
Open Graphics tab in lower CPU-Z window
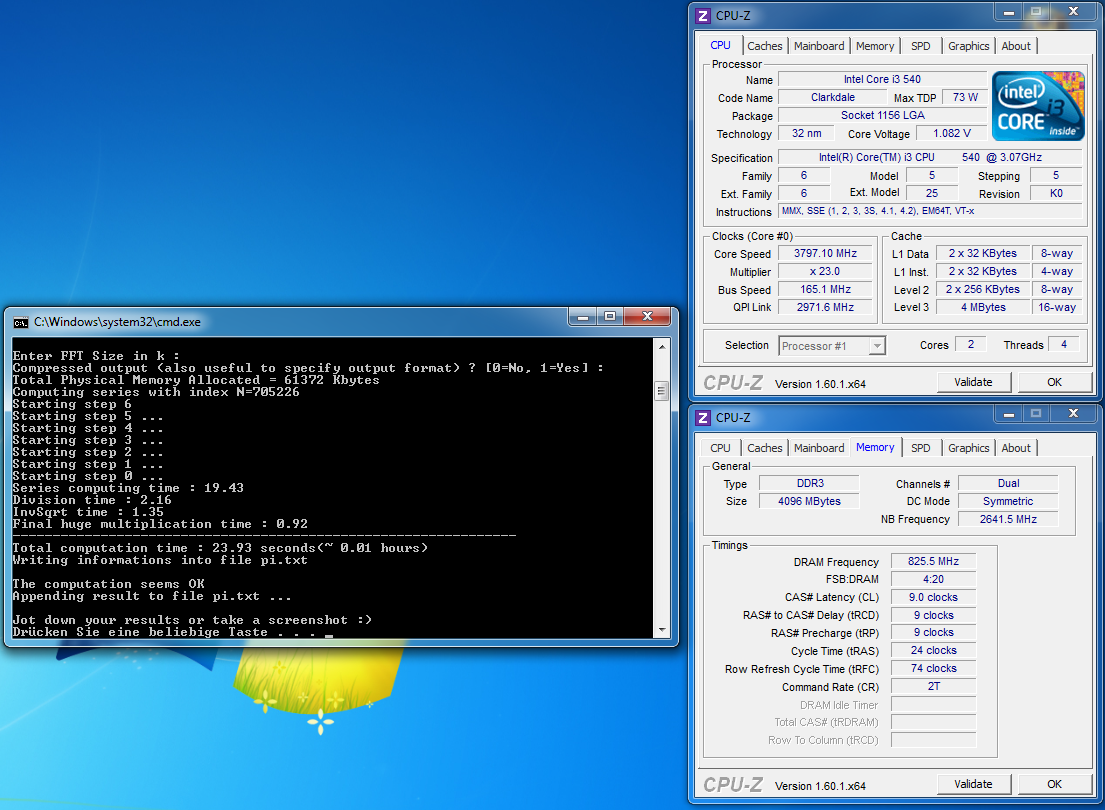click(968, 448)
